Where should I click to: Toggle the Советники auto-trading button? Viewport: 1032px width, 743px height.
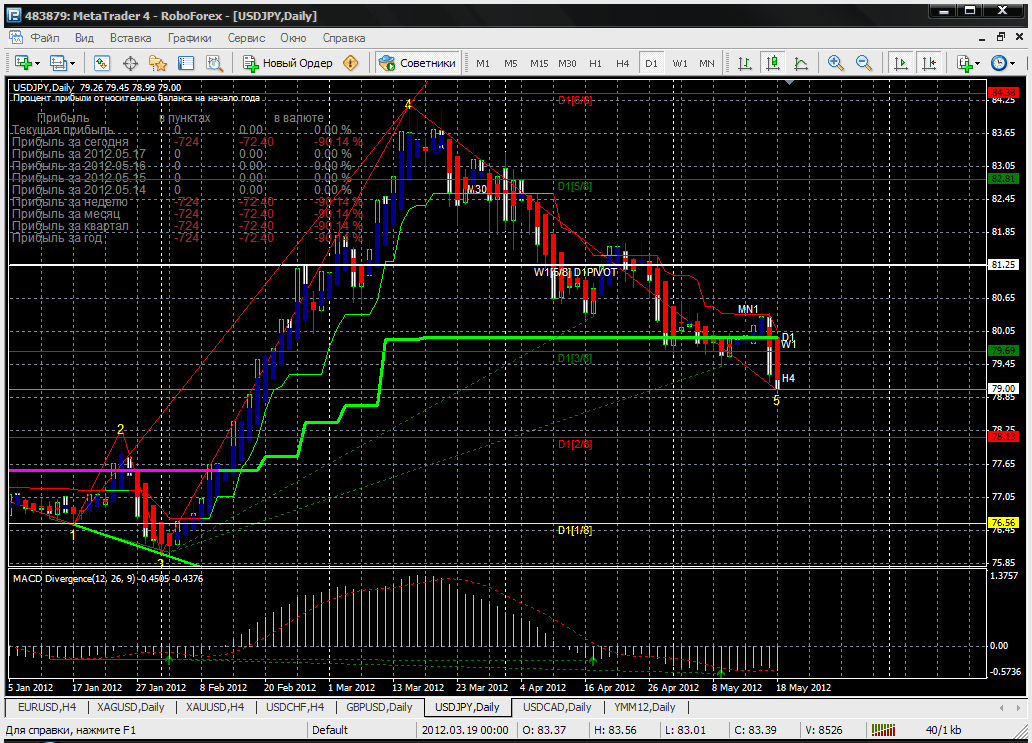click(x=417, y=63)
